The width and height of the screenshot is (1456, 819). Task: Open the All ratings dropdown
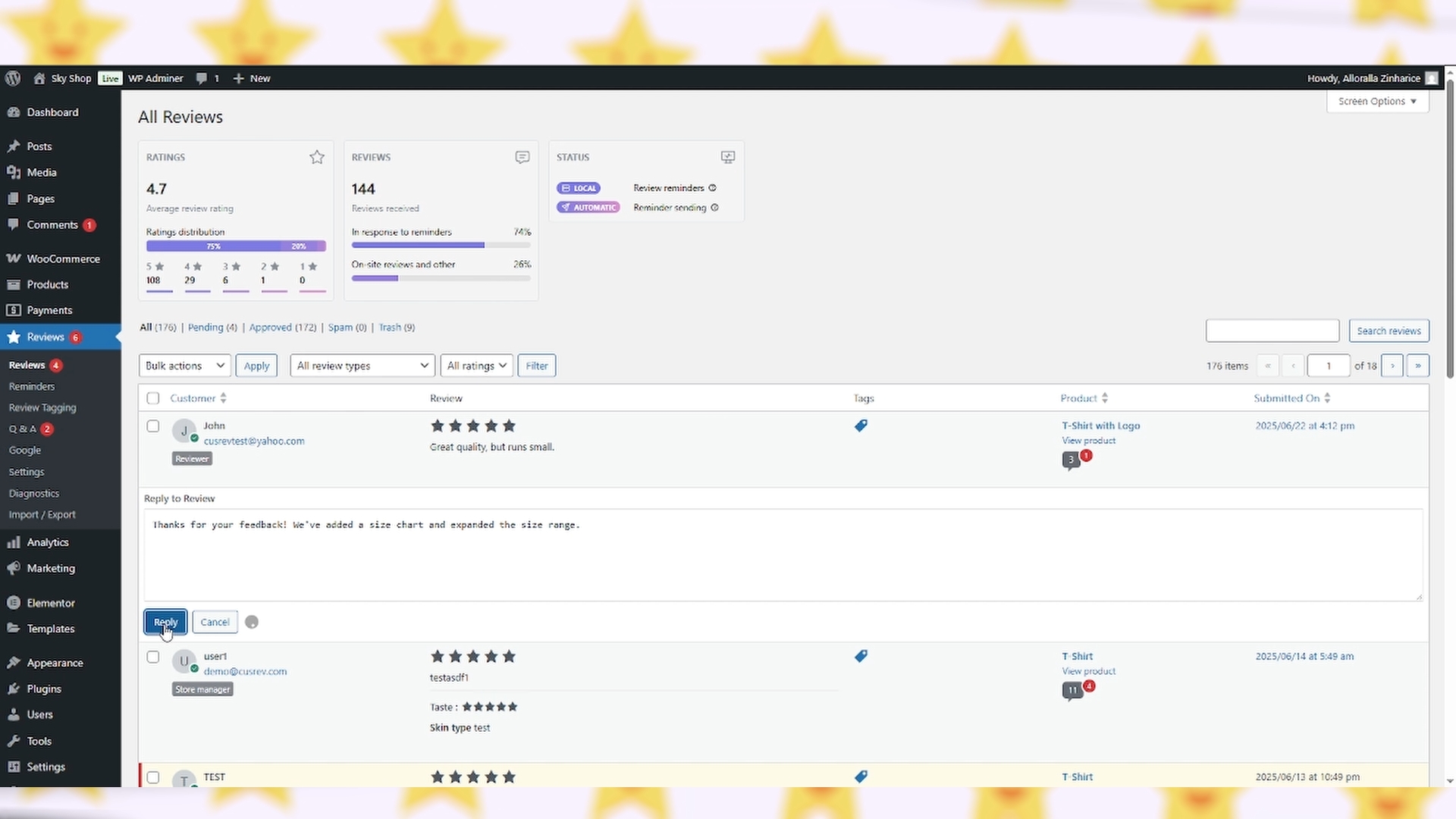tap(476, 366)
